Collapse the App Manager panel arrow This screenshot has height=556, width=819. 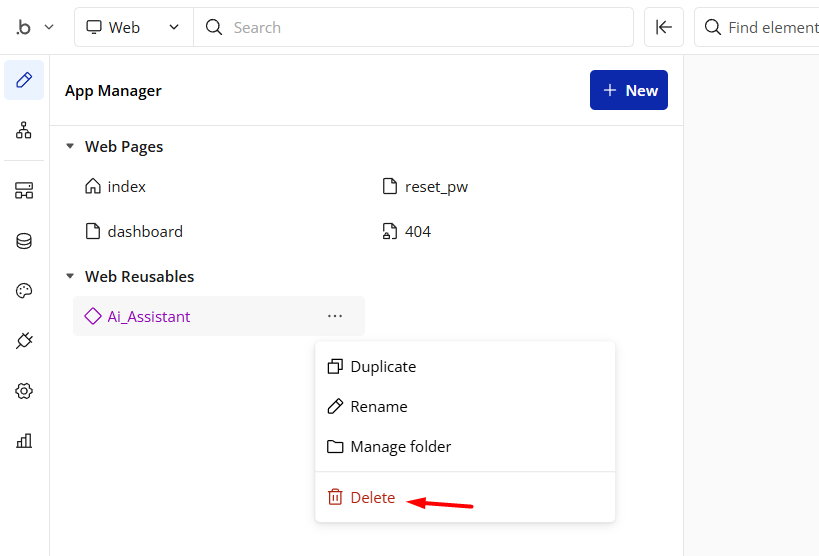tap(664, 28)
